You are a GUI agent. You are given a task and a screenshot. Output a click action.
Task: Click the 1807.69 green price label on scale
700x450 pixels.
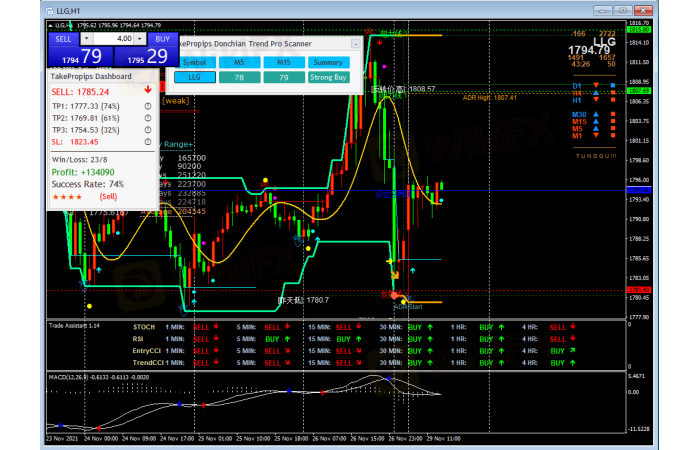click(638, 90)
